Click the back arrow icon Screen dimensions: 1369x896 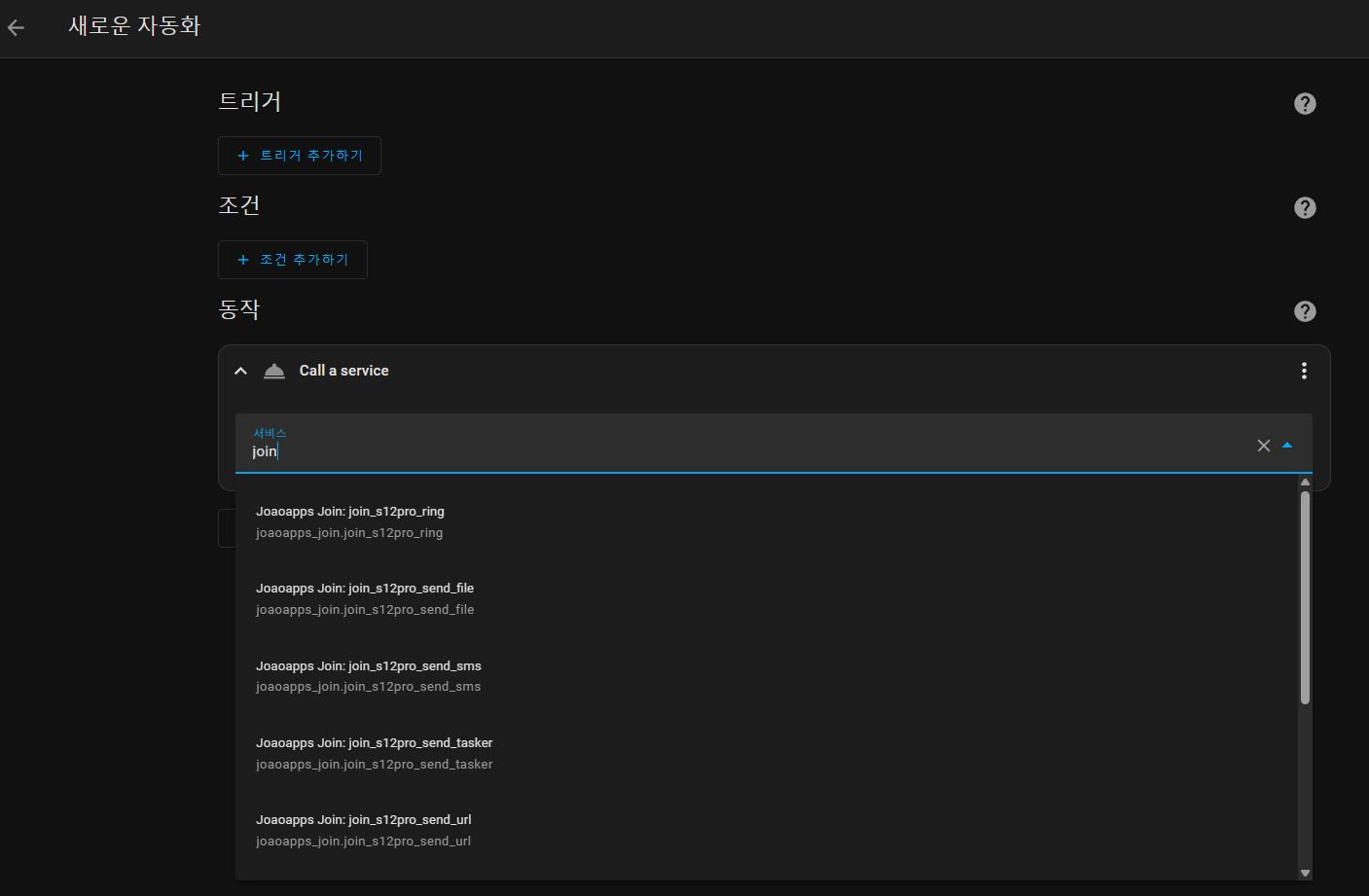point(17,27)
